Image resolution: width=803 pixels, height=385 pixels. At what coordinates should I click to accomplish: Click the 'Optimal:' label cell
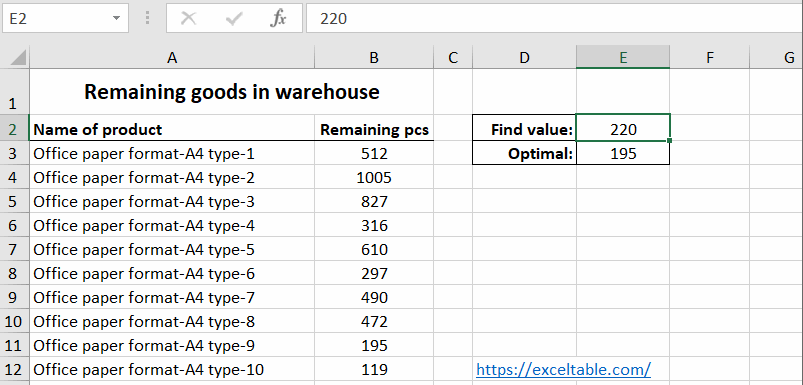[524, 153]
